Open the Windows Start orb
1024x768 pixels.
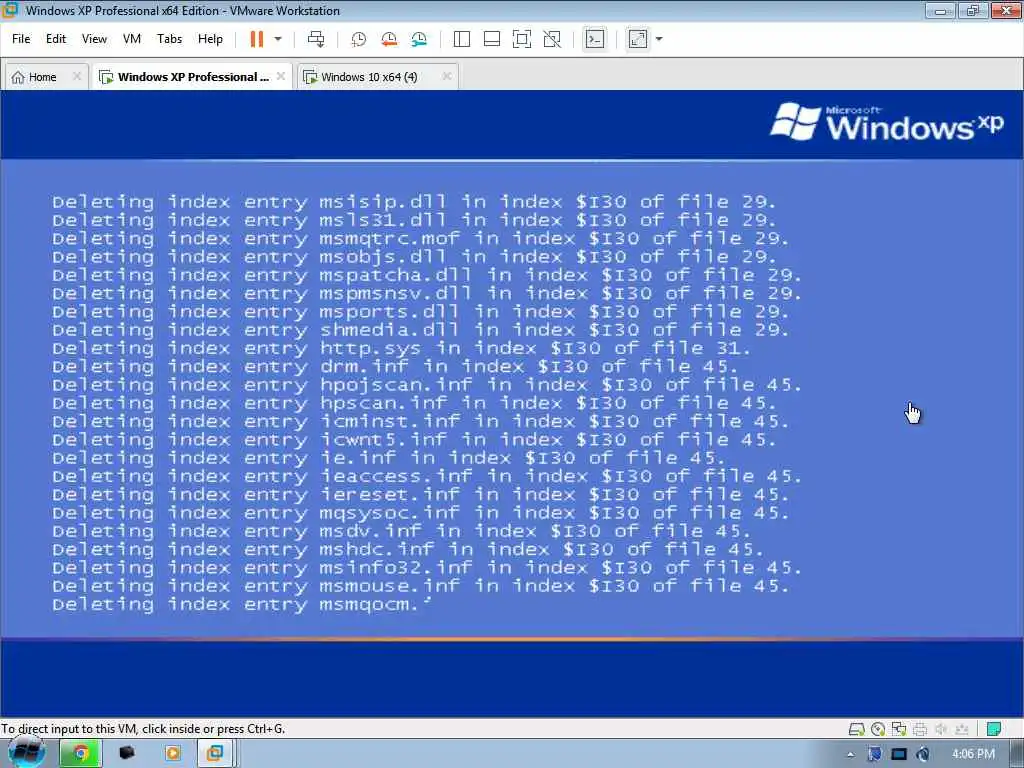point(27,753)
